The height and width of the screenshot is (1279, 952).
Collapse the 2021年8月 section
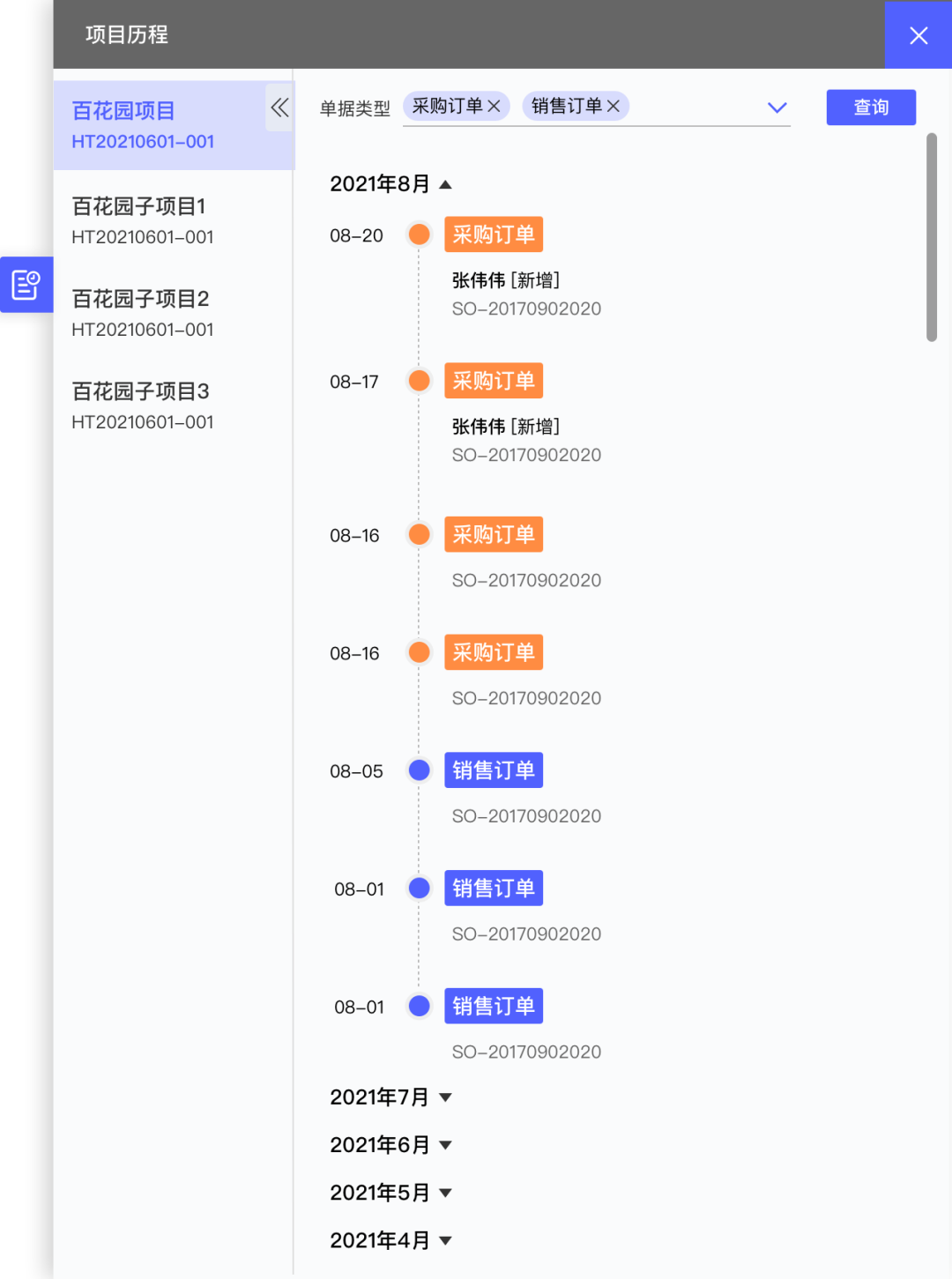446,184
